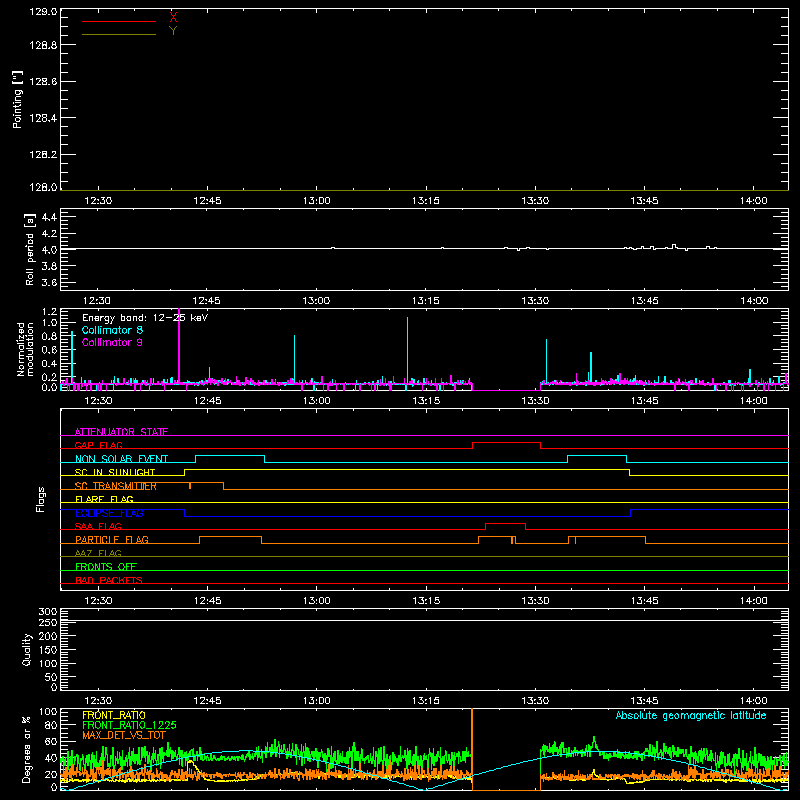The height and width of the screenshot is (800, 800).
Task: Select the green FRONT_RATIO_1225 legend entry
Action: tap(129, 725)
